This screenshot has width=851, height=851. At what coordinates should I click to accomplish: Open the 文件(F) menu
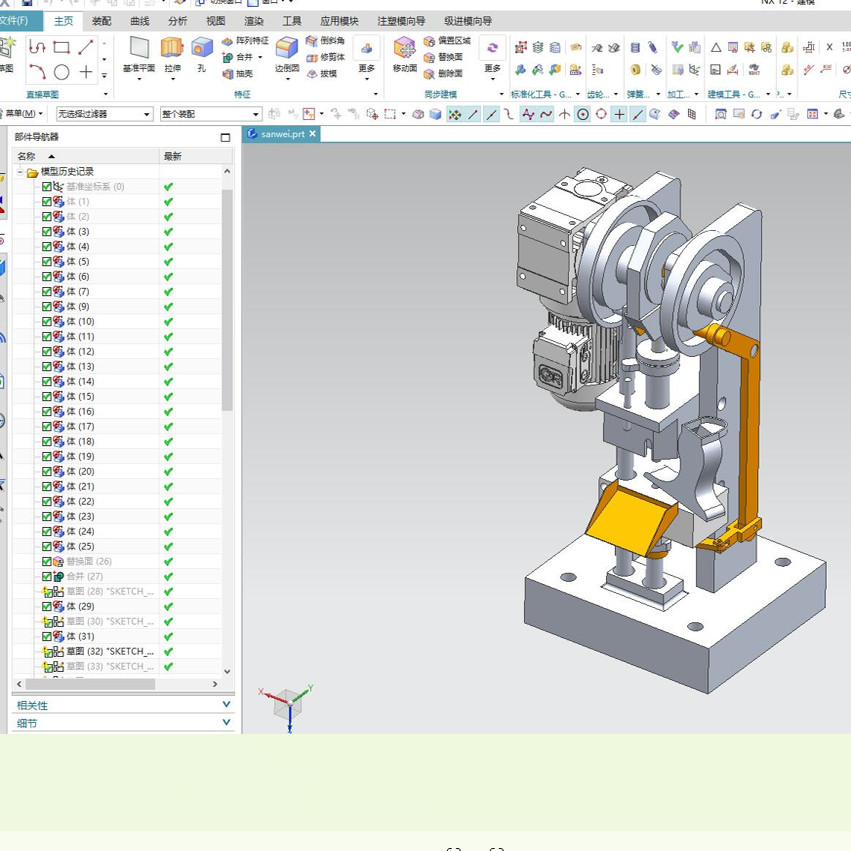[x=15, y=21]
